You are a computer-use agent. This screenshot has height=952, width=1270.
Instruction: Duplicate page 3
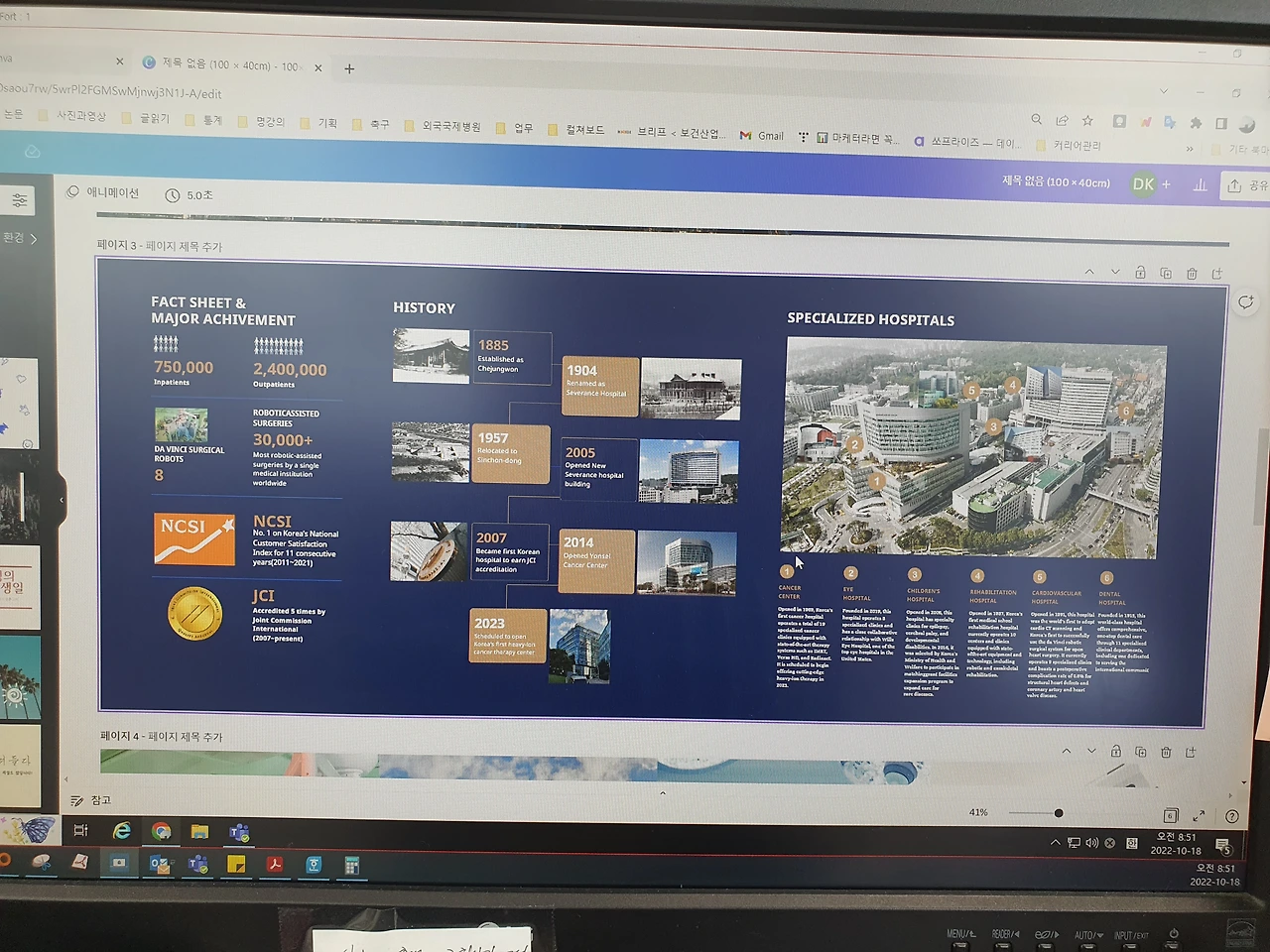(1166, 273)
